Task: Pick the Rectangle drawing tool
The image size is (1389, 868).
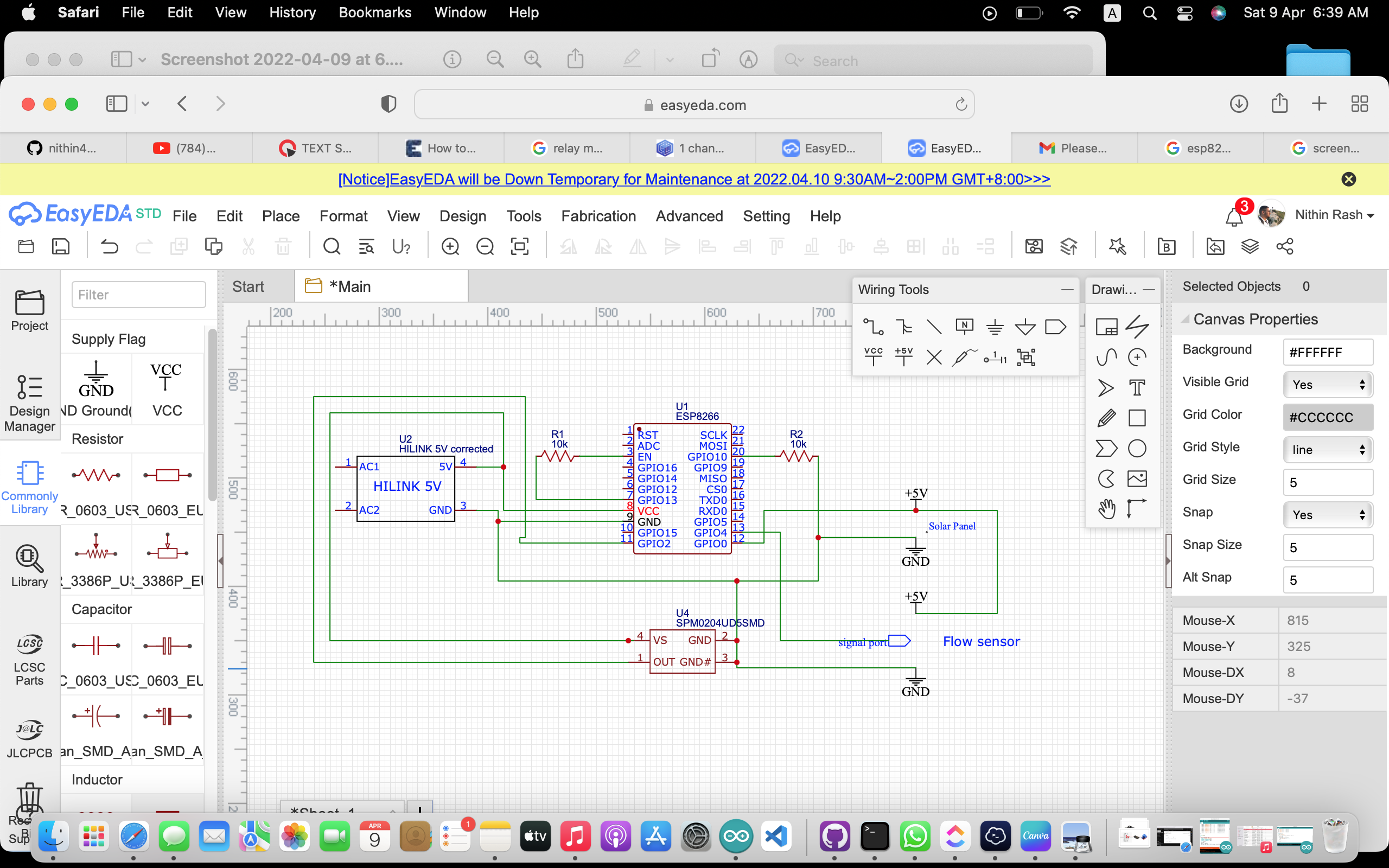Action: point(1137,418)
